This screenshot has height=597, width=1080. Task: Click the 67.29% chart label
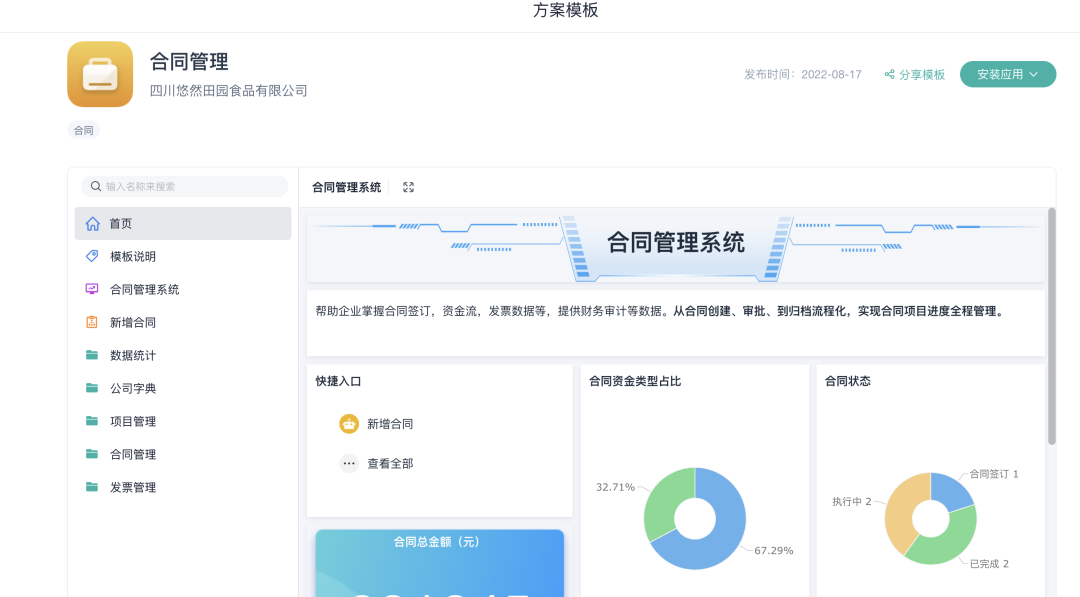[773, 551]
